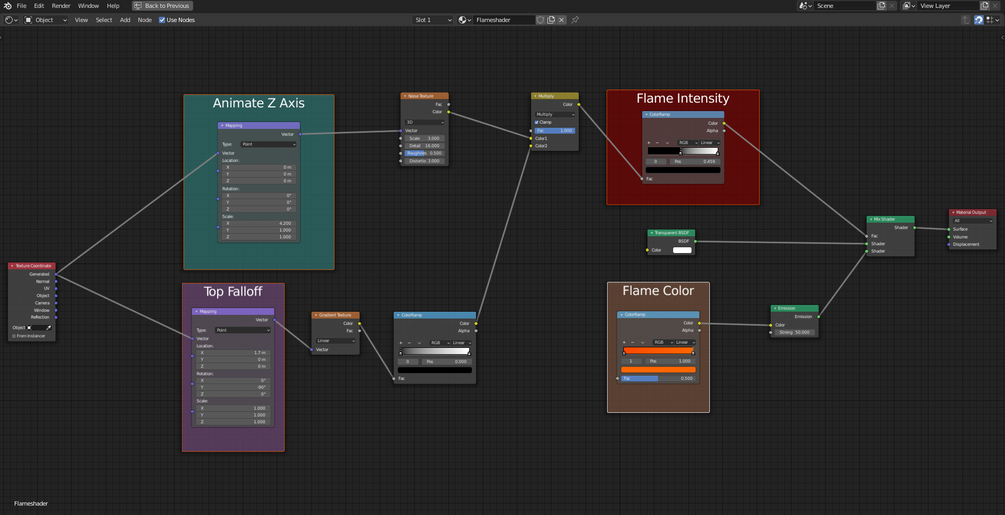Click the black color swatch in Flame Intensity
Image resolution: width=1005 pixels, height=515 pixels.
[x=683, y=170]
